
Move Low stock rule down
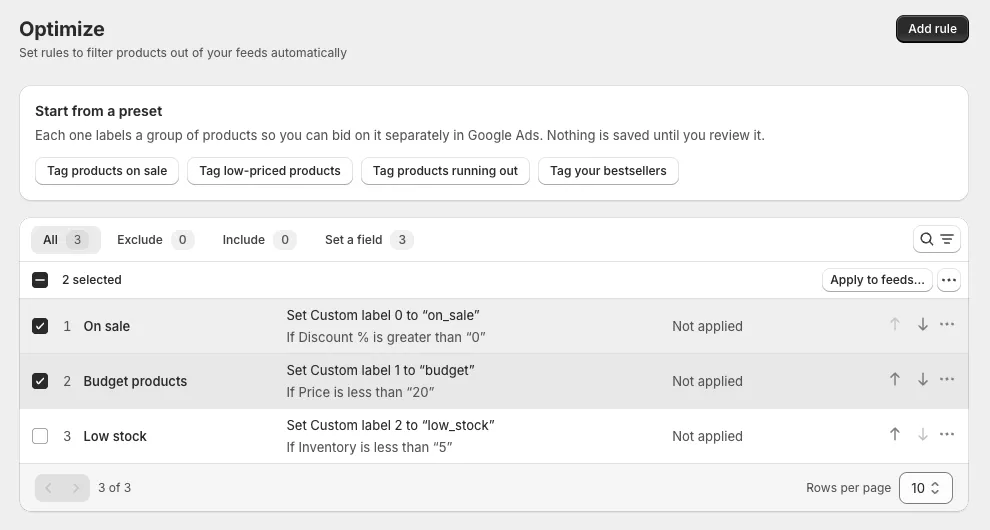pyautogui.click(x=922, y=435)
